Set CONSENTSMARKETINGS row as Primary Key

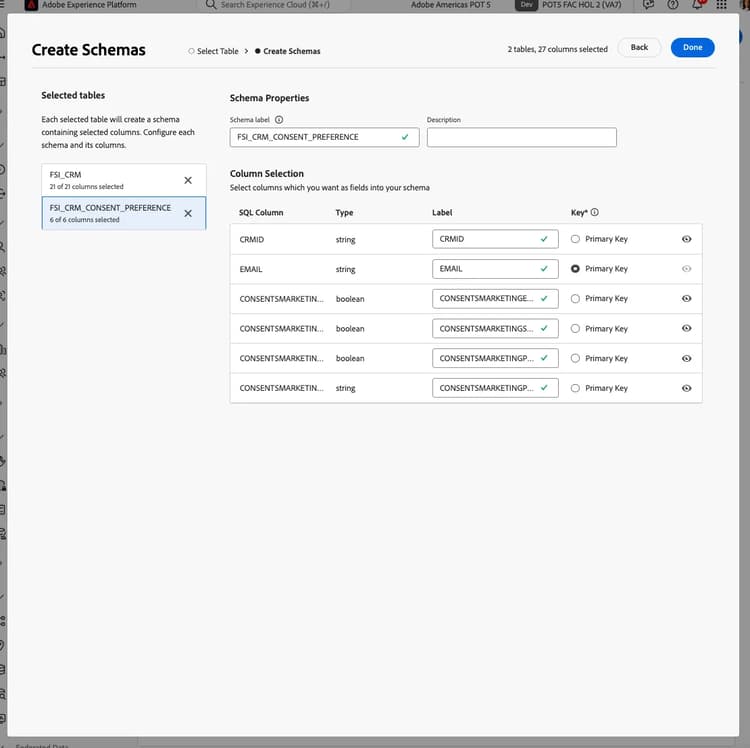pyautogui.click(x=575, y=329)
